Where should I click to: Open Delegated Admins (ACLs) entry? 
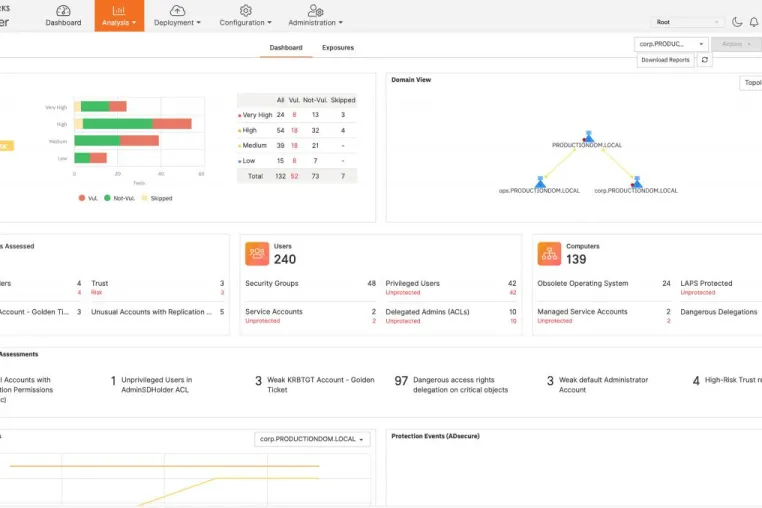(x=451, y=315)
